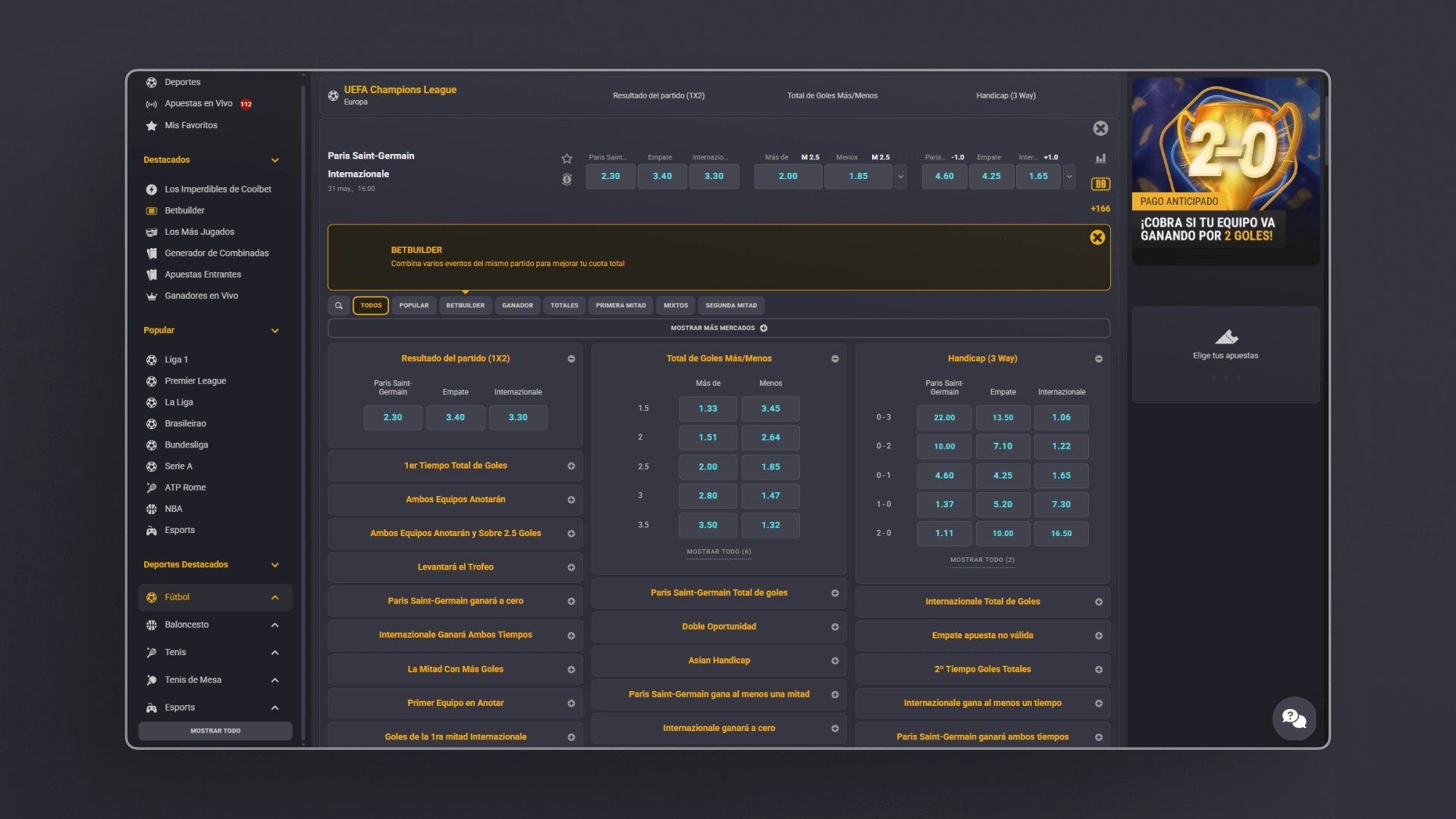Select Serie A league entry

point(178,466)
